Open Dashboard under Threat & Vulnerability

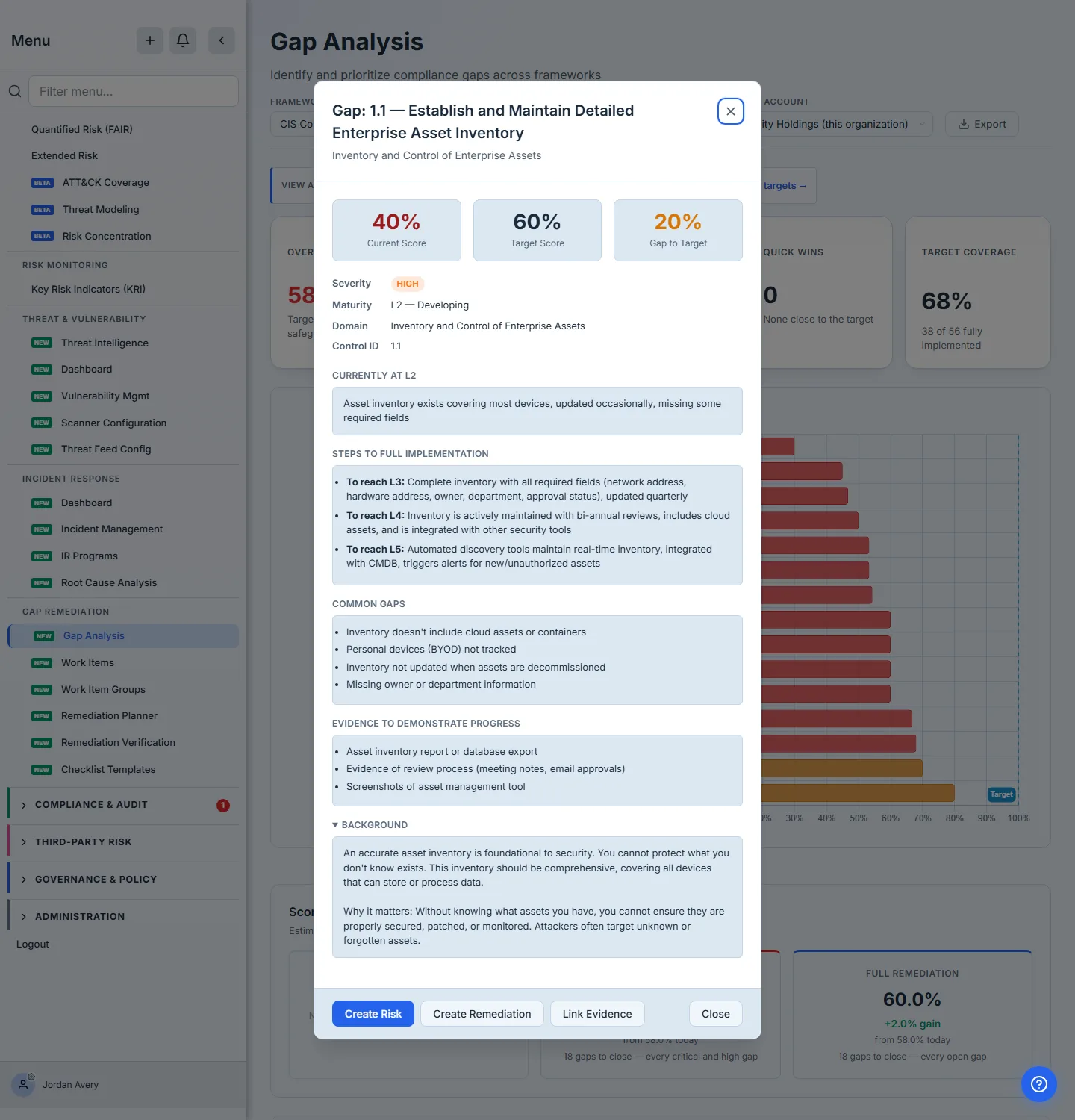pos(87,370)
